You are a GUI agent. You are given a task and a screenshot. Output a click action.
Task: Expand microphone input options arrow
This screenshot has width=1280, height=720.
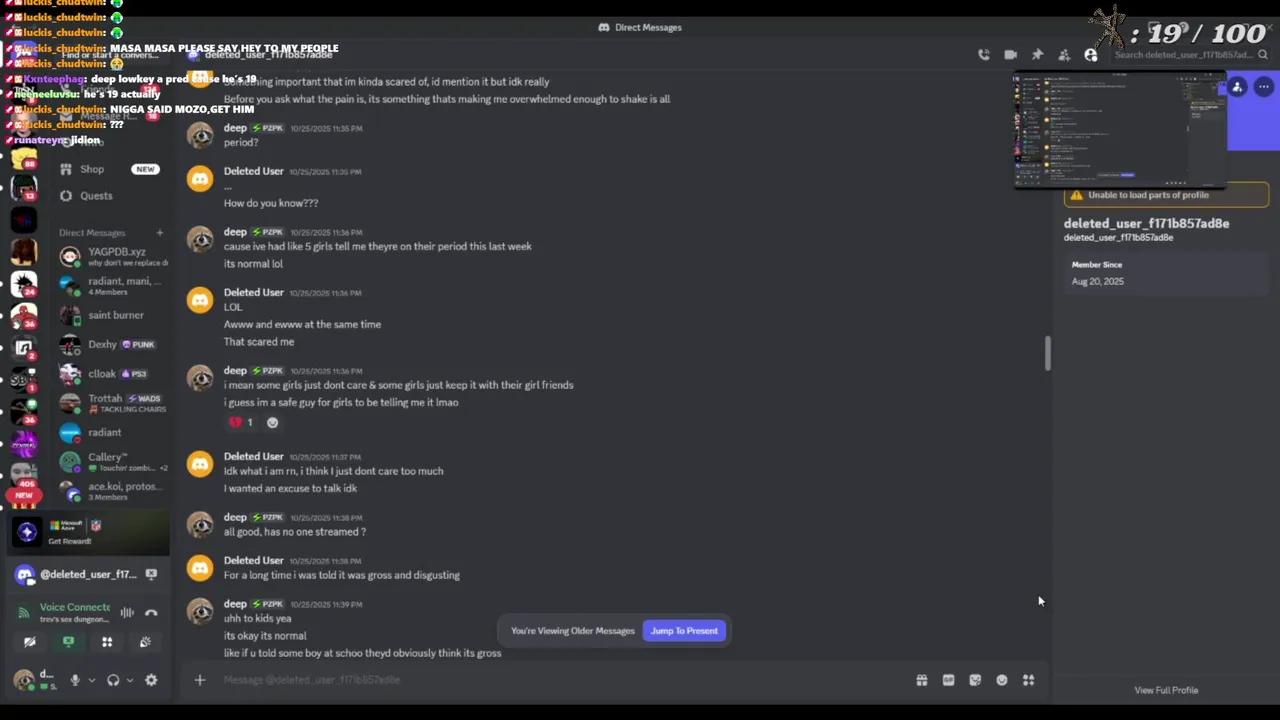click(91, 680)
